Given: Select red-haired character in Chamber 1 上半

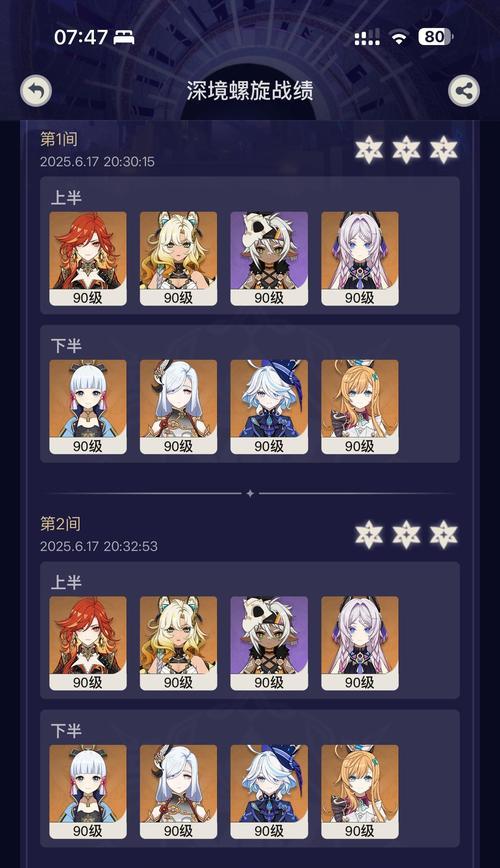Looking at the screenshot, I should 88,259.
